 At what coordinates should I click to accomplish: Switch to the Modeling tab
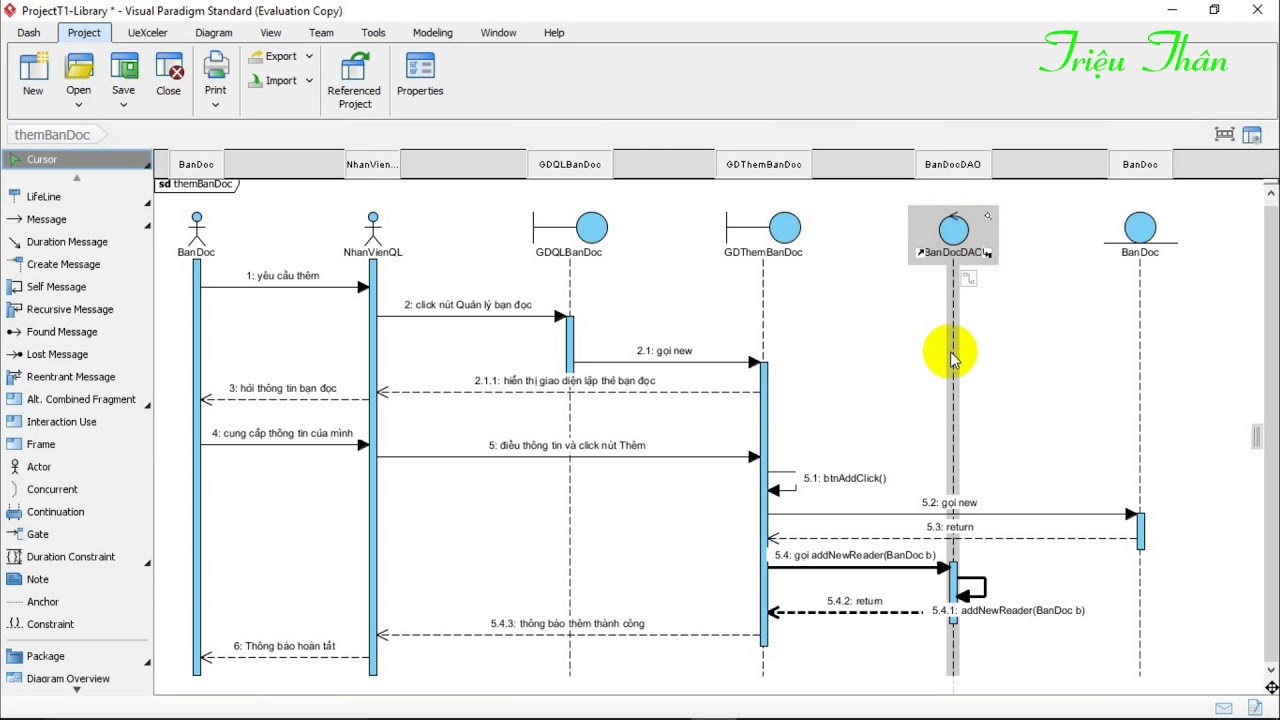click(433, 33)
